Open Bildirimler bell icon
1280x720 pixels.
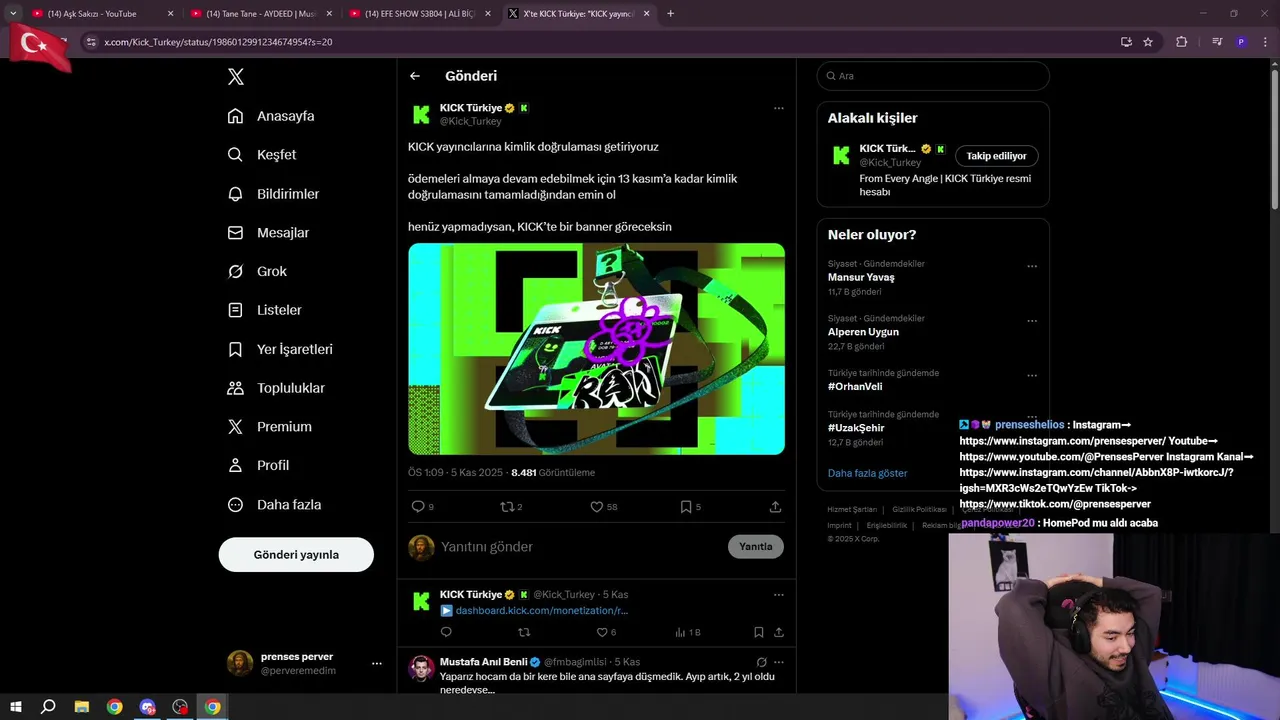coord(235,194)
